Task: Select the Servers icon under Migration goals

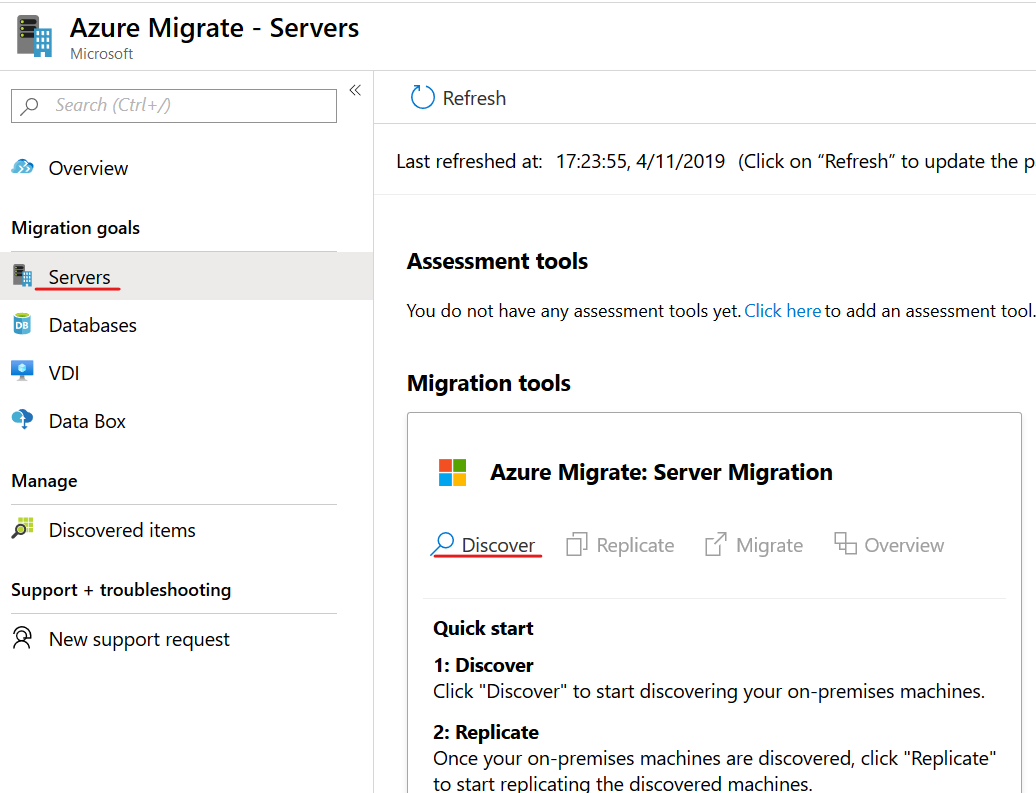Action: point(22,276)
